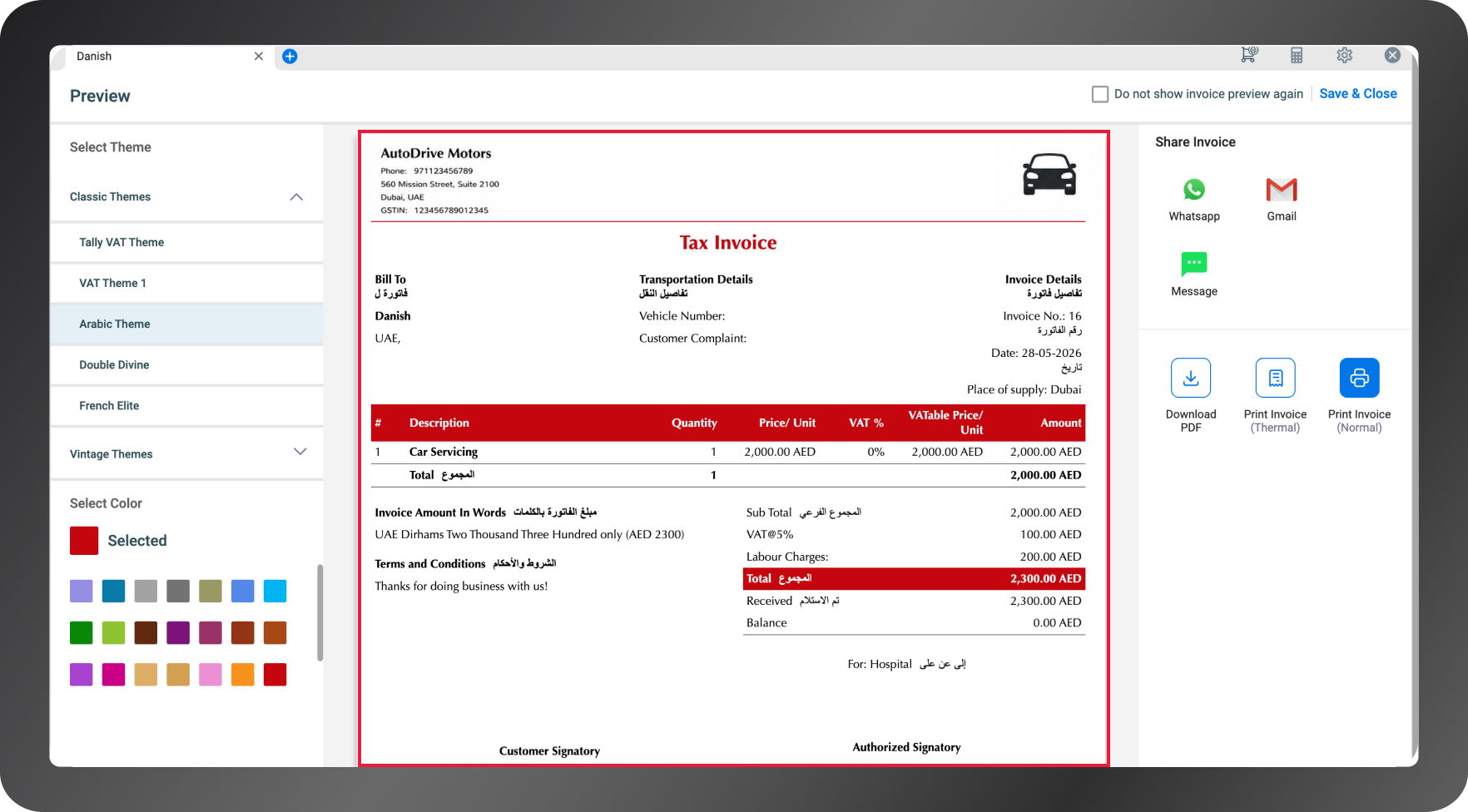Pick the teal blue color swatch
This screenshot has height=812, width=1468.
pos(113,591)
